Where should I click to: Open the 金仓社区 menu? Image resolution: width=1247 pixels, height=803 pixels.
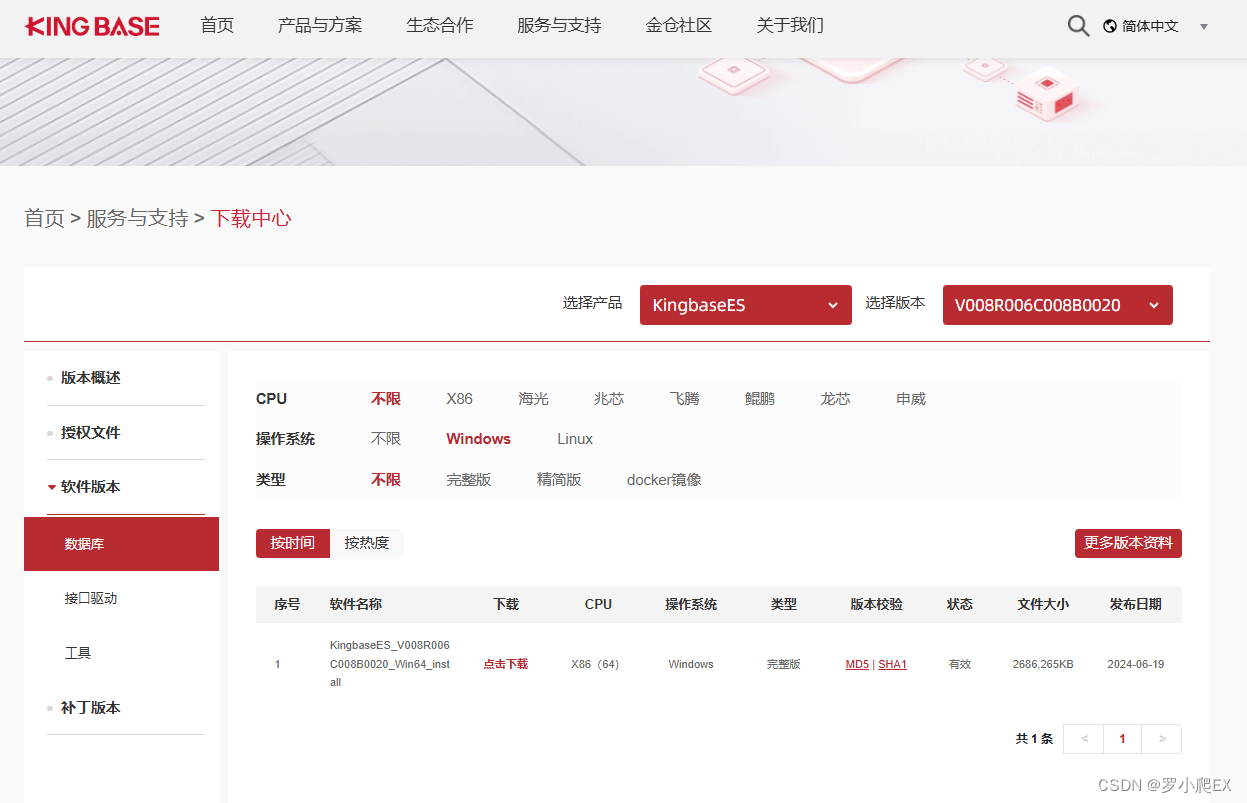679,25
